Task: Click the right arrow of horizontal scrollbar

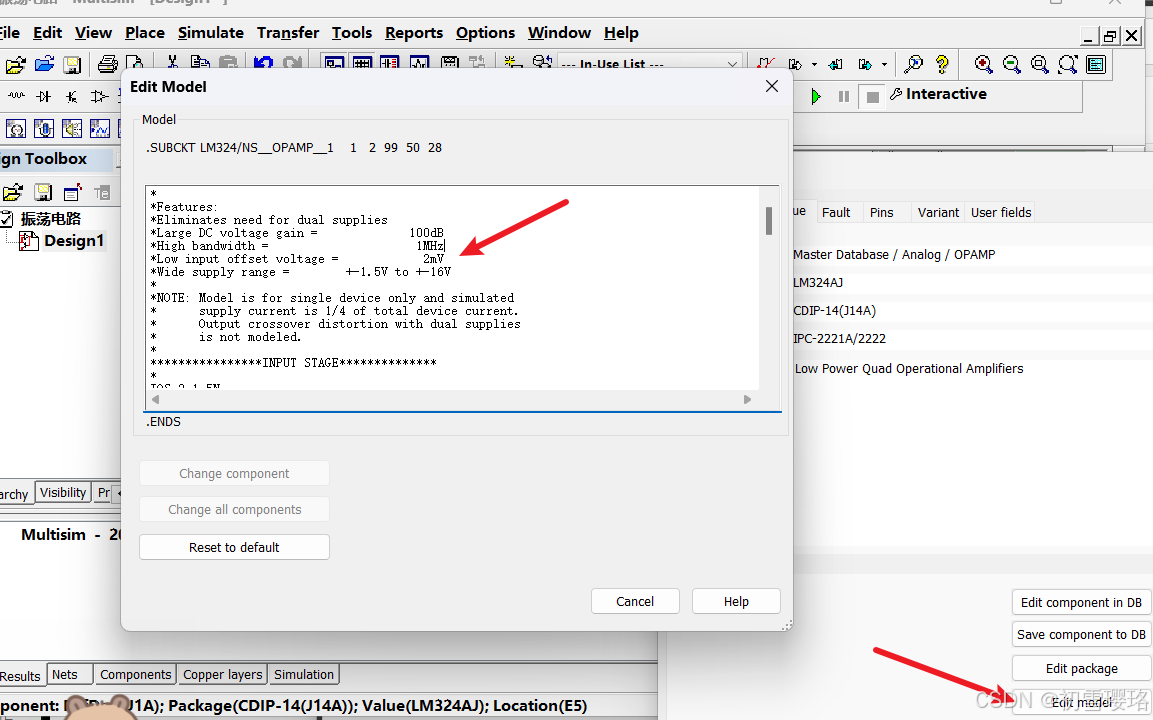Action: [747, 399]
